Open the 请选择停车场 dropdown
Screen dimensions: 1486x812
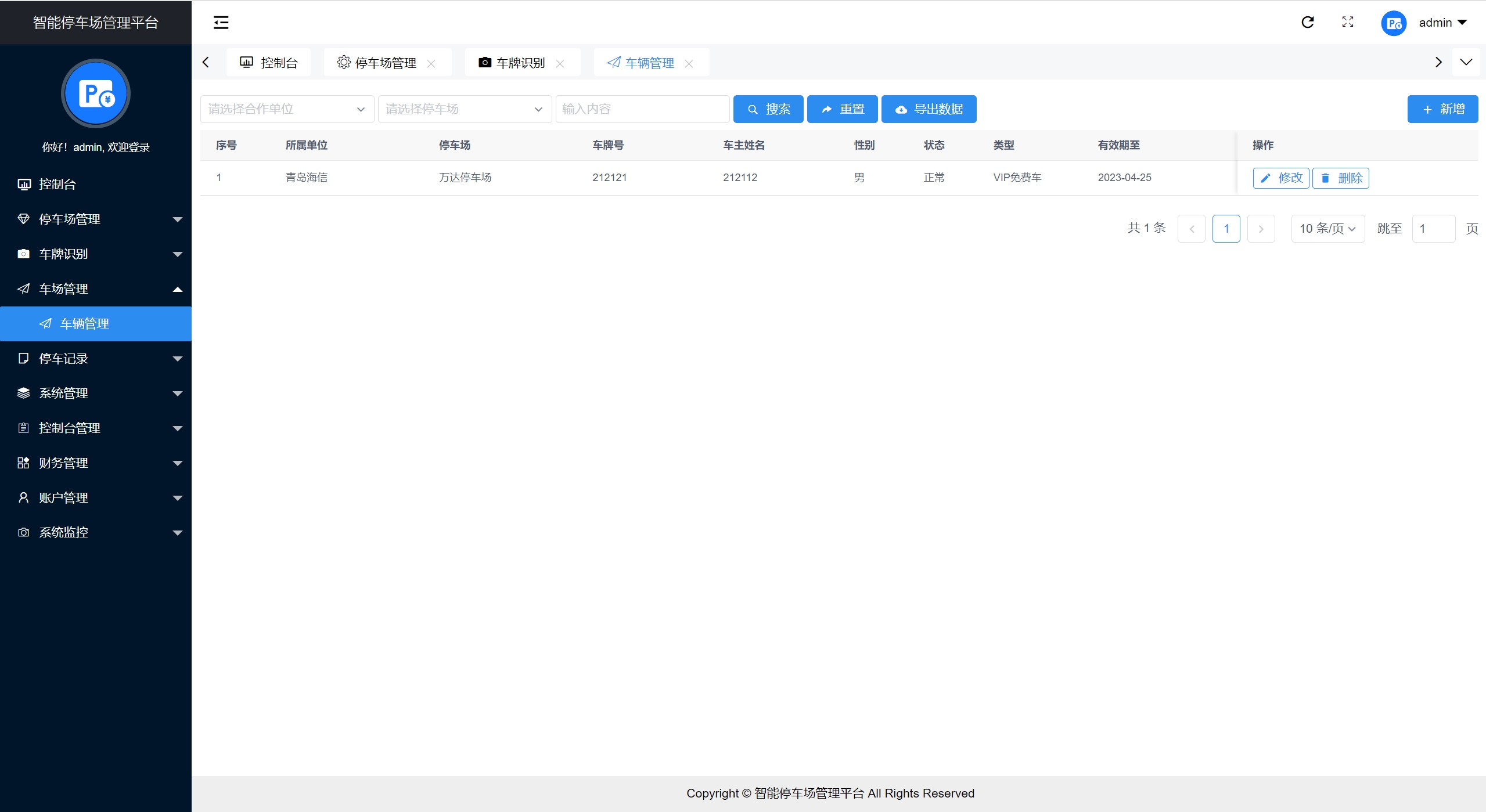[x=465, y=109]
